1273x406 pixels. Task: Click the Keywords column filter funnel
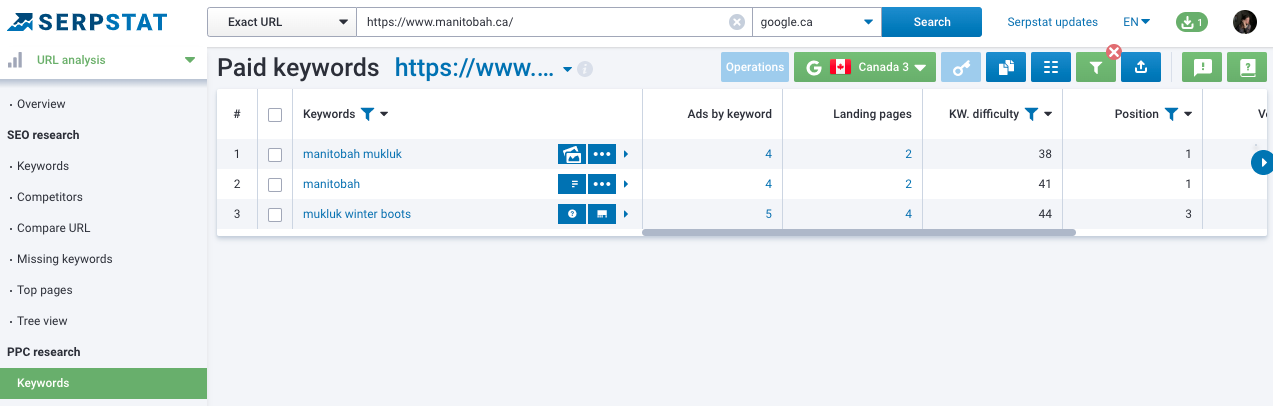tap(367, 114)
